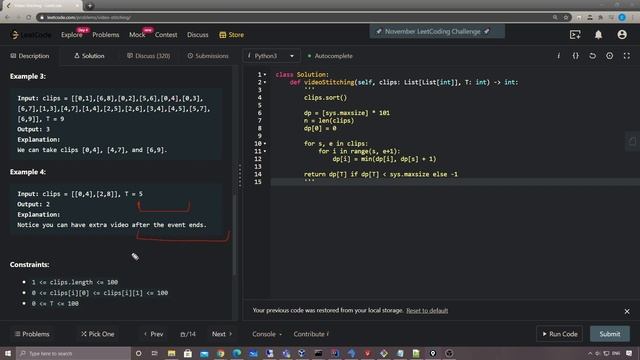Collapse the for loop fold on line 10
This screenshot has width=640, height=360.
(265, 144)
